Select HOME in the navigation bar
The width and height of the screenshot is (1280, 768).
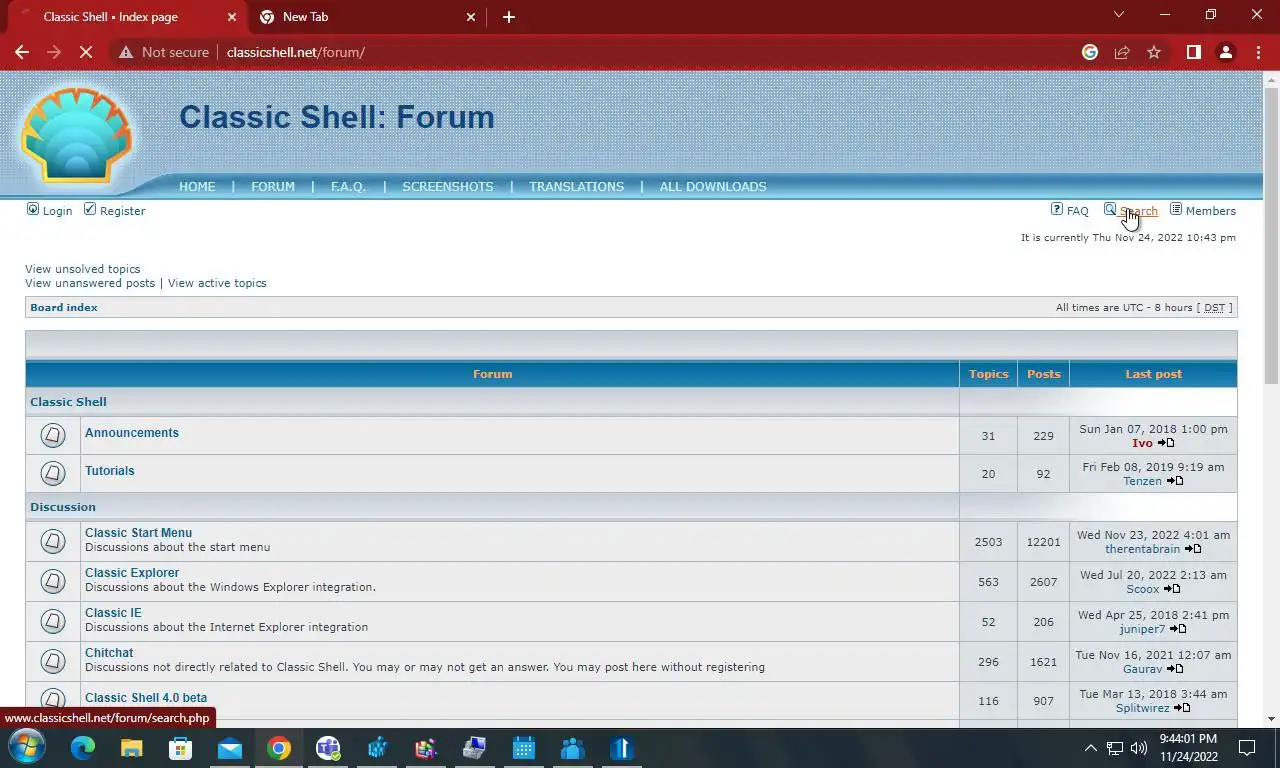(x=197, y=187)
